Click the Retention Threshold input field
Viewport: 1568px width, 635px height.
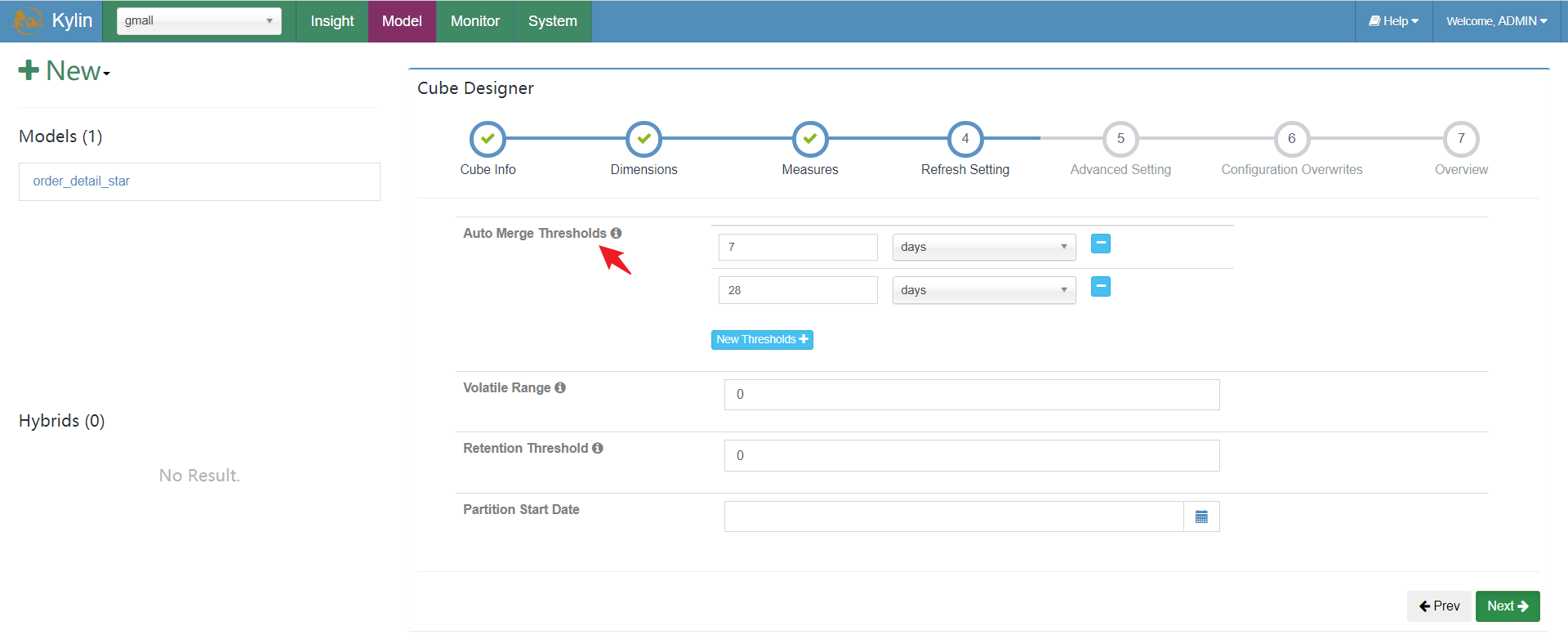pyautogui.click(x=972, y=455)
